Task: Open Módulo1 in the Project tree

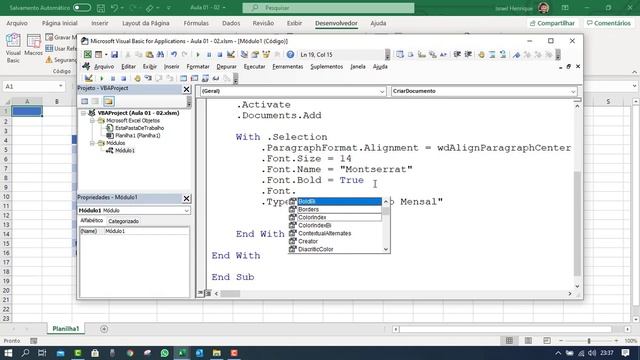Action: [124, 151]
